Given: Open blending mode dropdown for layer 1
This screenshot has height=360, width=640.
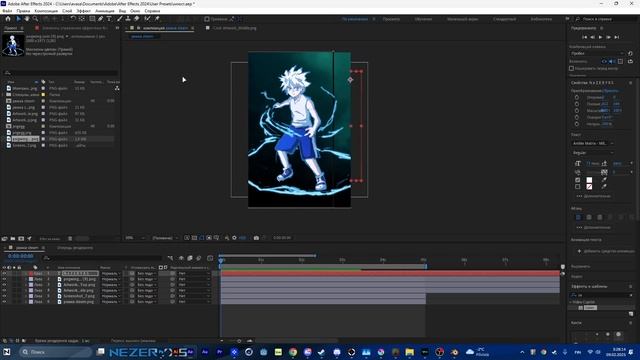Looking at the screenshot, I should tap(111, 273).
